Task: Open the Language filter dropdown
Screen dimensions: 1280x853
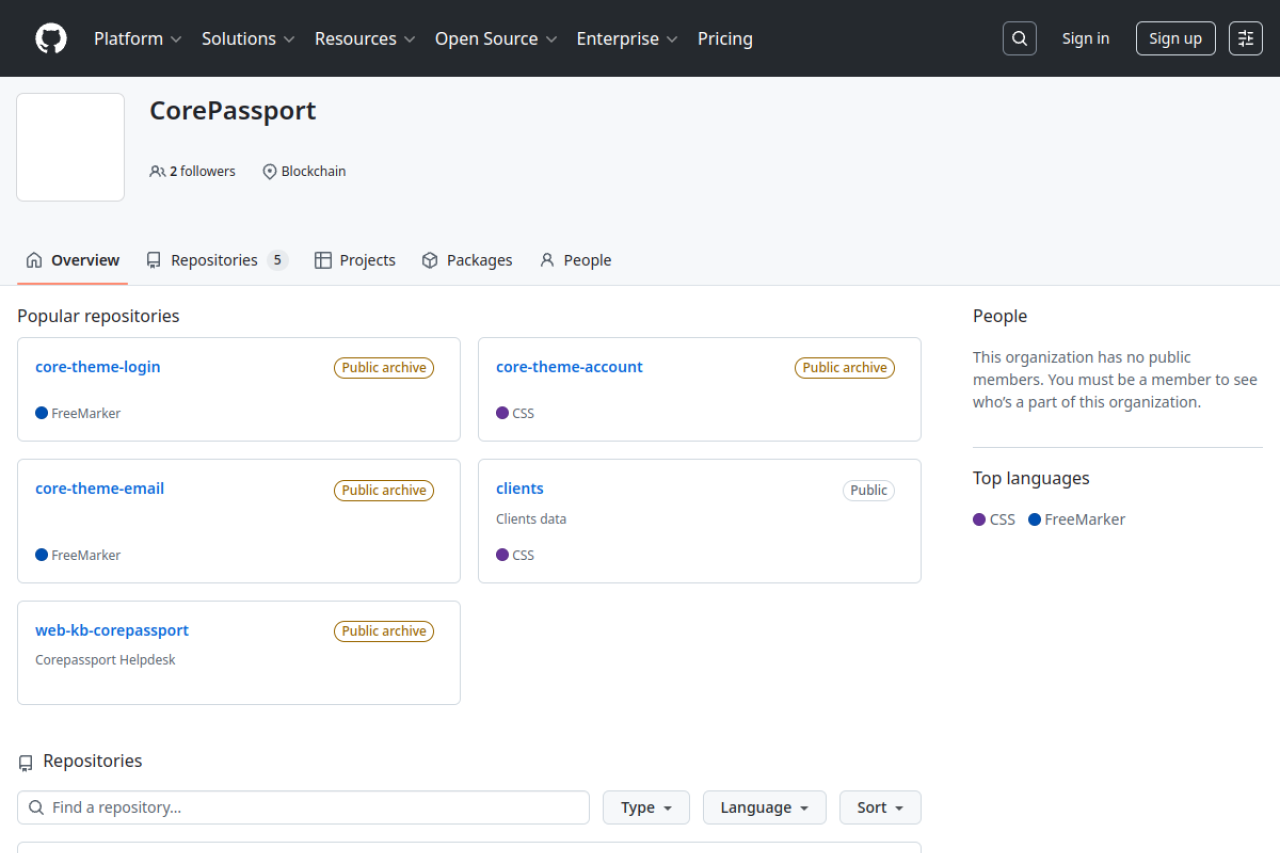Action: coord(764,808)
